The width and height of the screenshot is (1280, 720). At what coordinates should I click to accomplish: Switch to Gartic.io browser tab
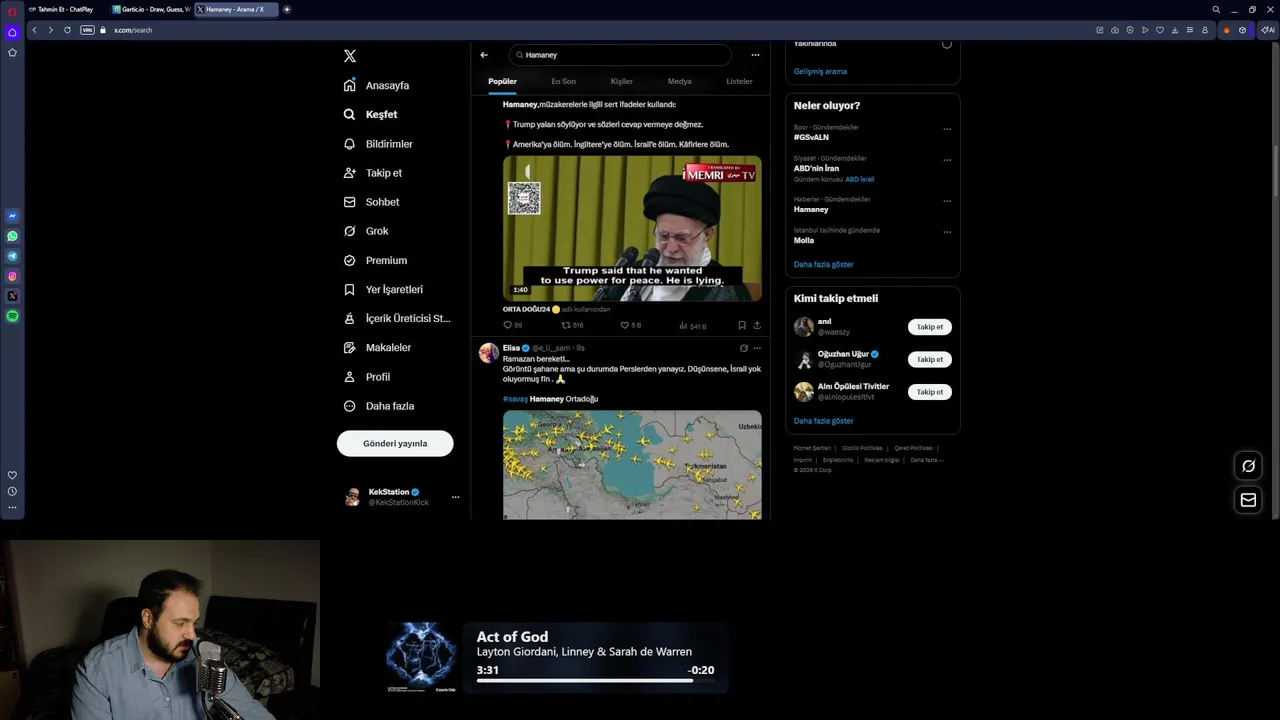[x=150, y=9]
